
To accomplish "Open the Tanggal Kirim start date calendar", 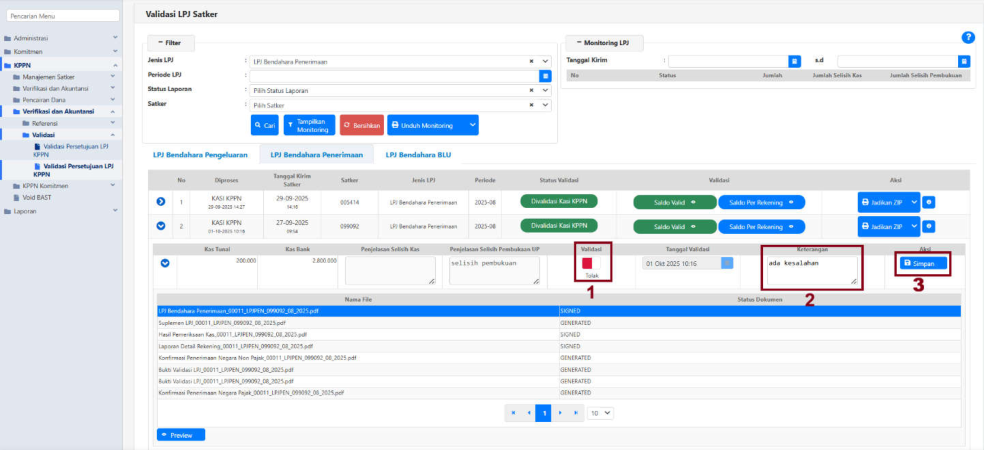I will click(x=794, y=61).
